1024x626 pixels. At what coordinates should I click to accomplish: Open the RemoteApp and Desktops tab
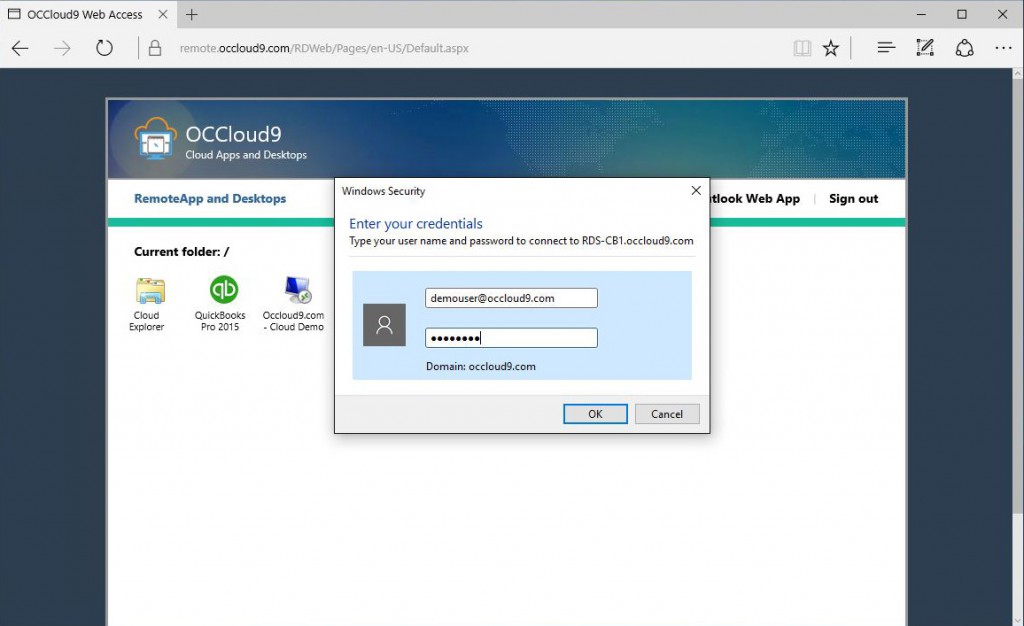(210, 198)
